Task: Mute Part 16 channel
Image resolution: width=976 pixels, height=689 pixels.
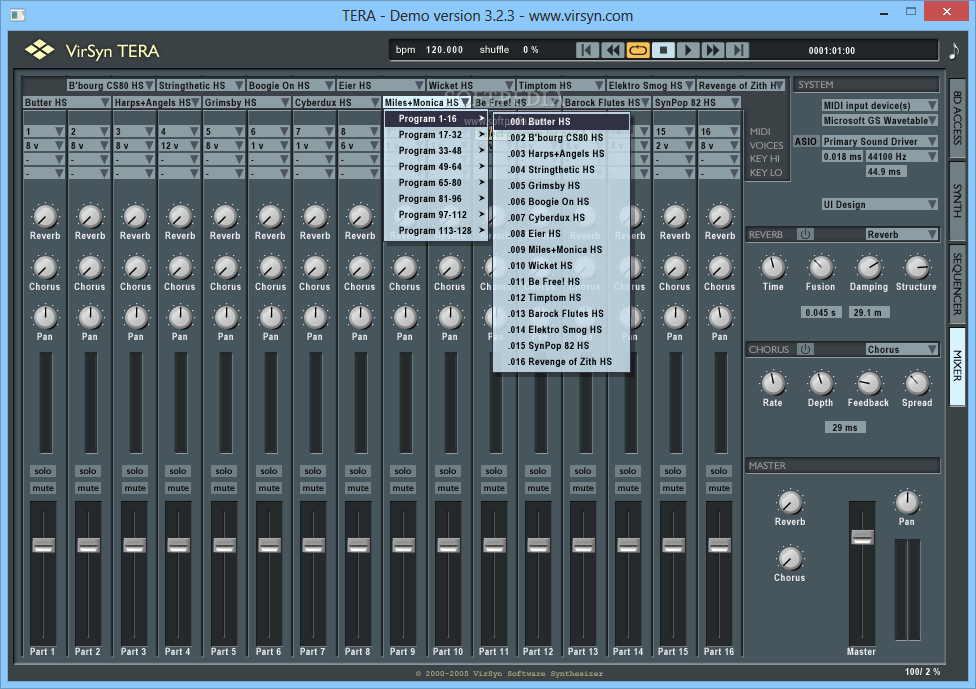Action: (x=719, y=488)
